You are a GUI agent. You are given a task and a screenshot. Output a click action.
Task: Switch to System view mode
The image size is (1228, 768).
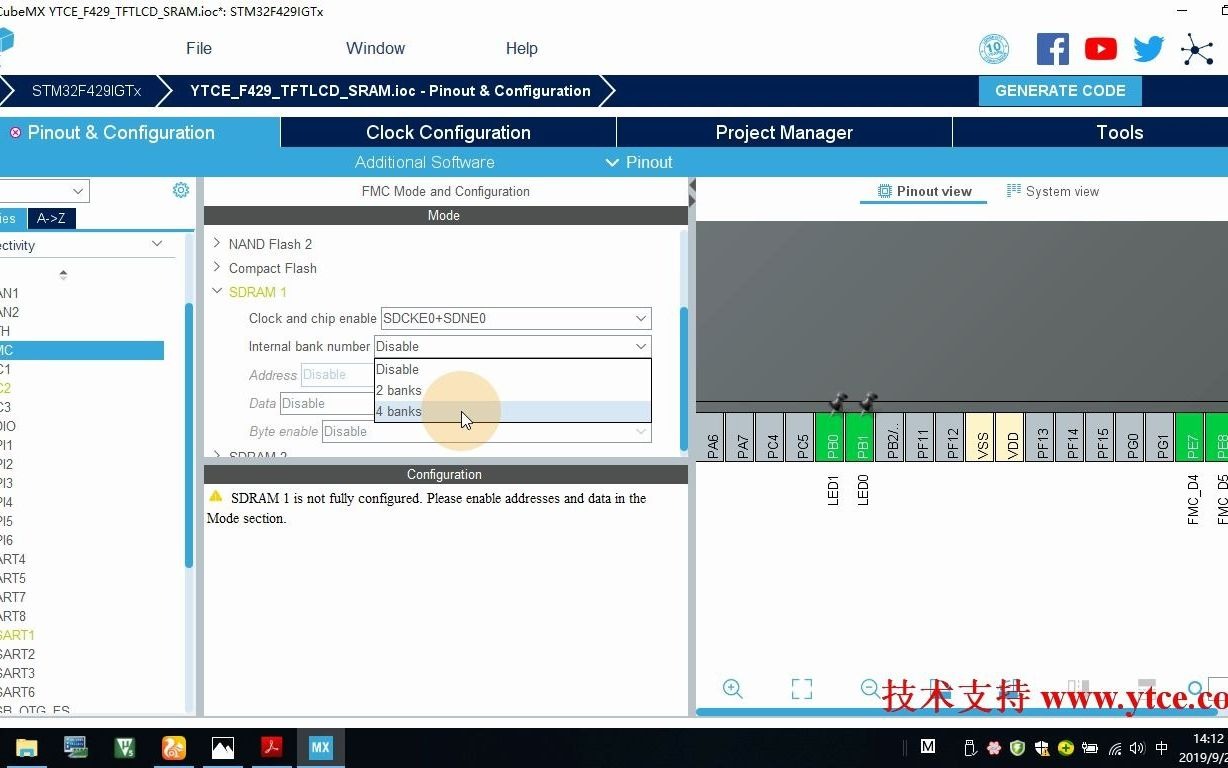1053,190
